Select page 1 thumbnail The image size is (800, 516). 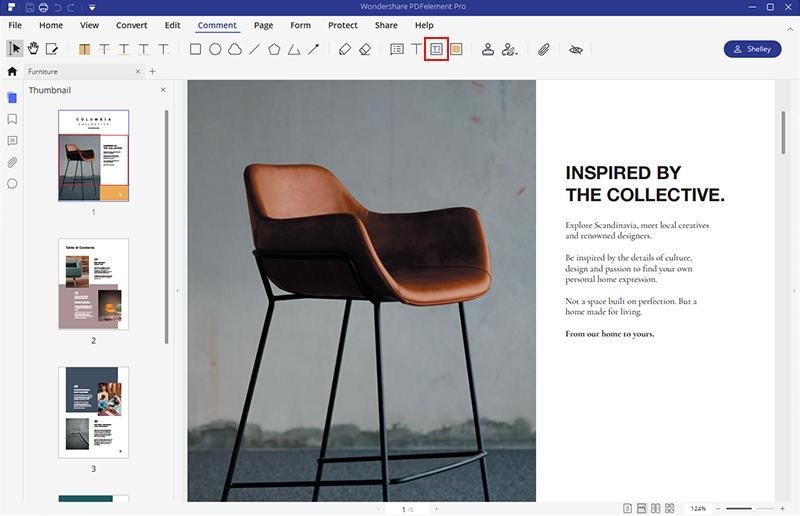click(93, 155)
